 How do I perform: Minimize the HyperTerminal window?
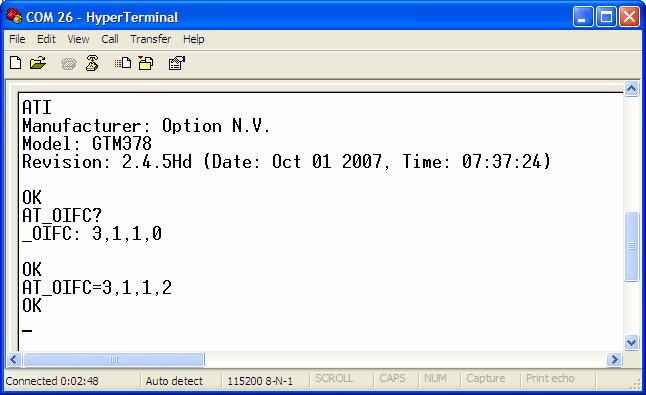582,17
